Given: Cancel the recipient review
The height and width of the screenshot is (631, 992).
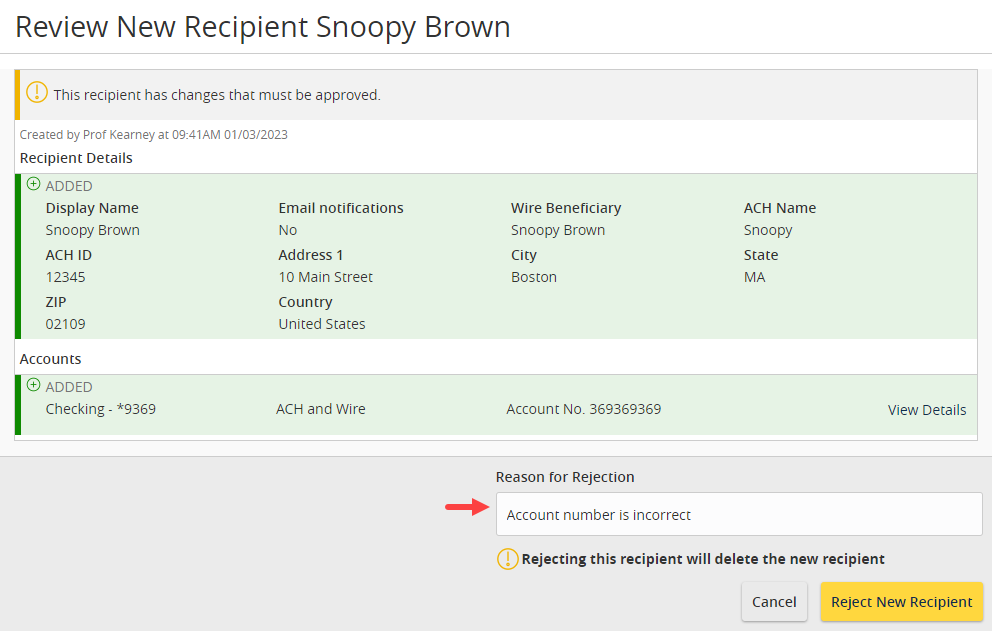Looking at the screenshot, I should pos(774,602).
